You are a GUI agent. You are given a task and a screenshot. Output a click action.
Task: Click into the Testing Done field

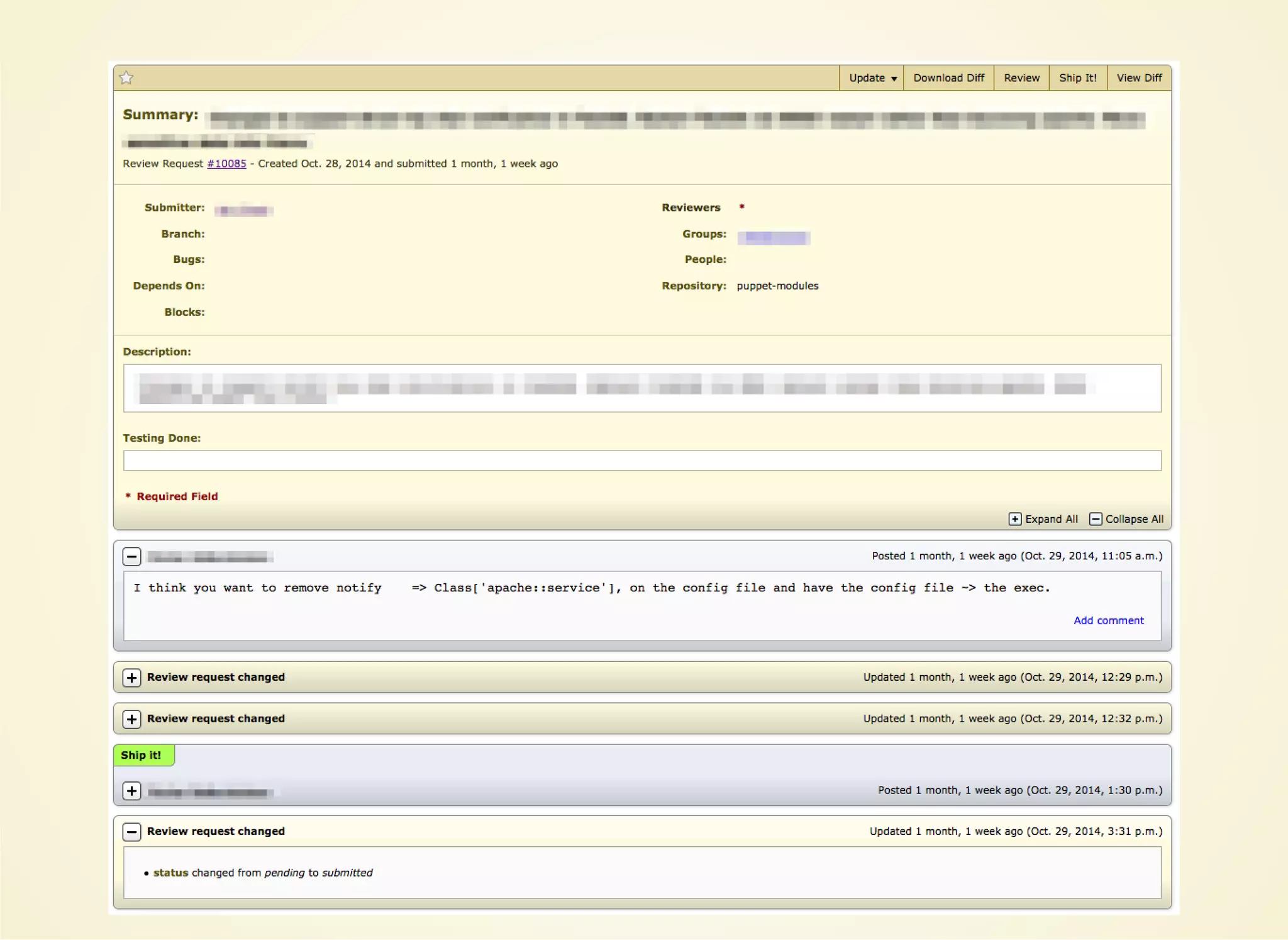(641, 461)
